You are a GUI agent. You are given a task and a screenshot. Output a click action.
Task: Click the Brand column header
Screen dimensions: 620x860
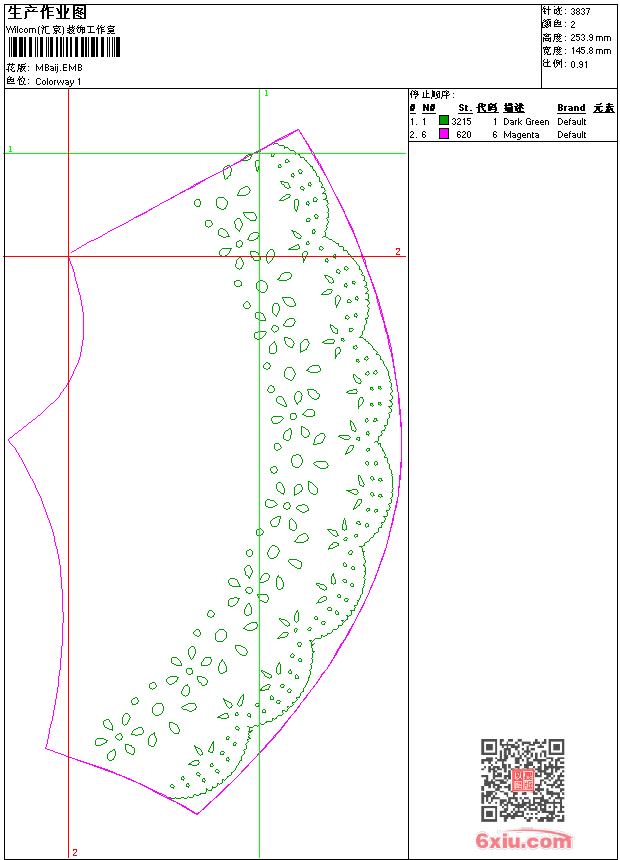point(571,108)
